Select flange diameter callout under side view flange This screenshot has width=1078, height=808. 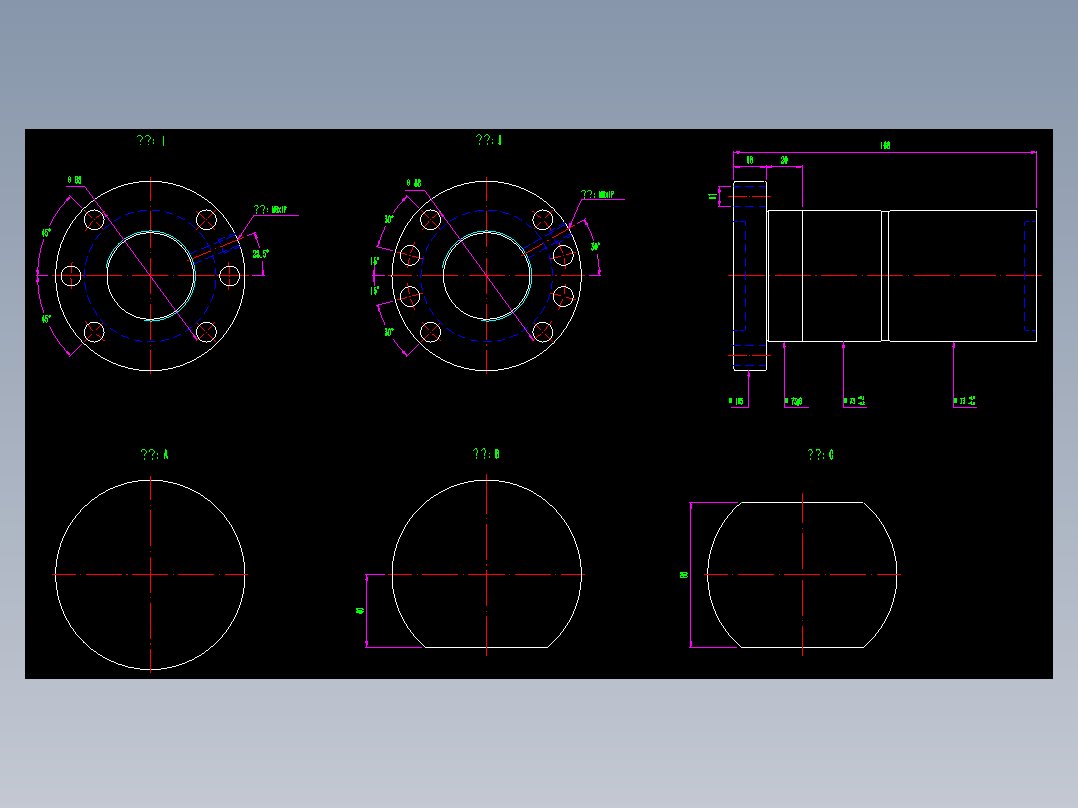(736, 401)
